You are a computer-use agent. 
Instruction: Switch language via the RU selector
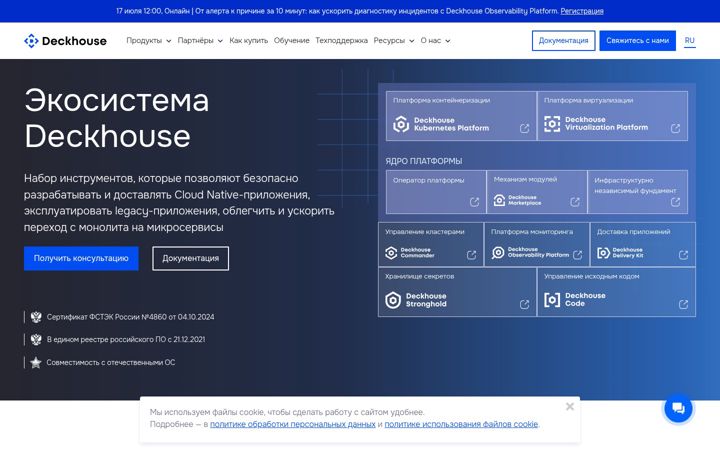pos(689,40)
